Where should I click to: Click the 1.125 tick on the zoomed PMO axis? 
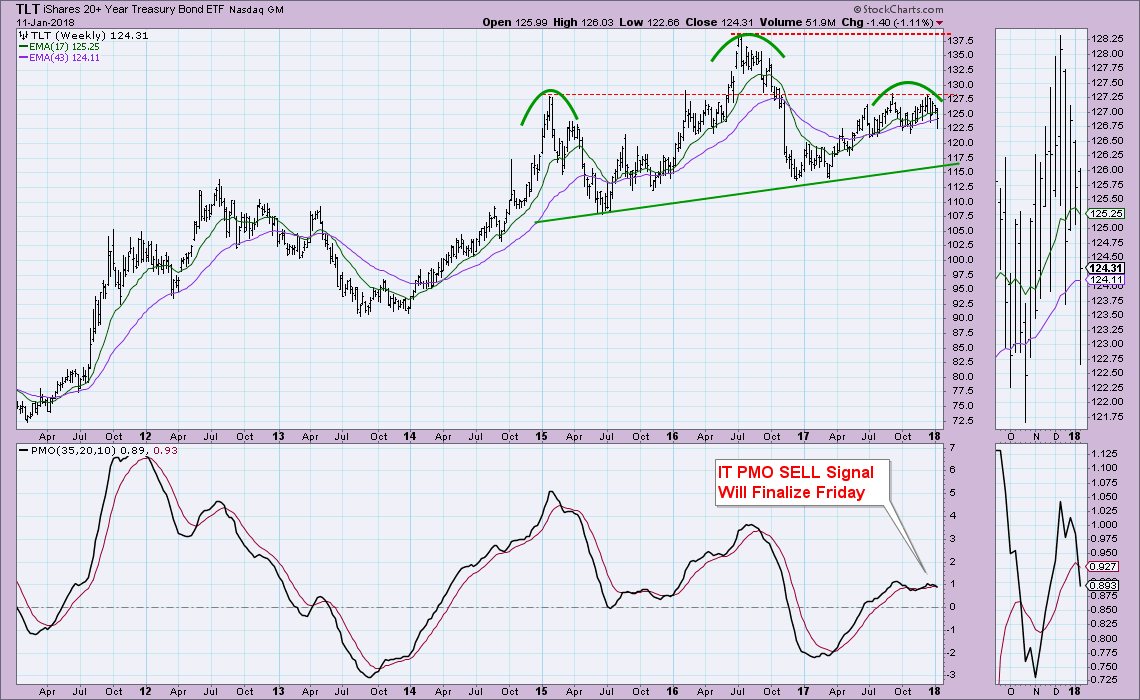tap(1103, 454)
